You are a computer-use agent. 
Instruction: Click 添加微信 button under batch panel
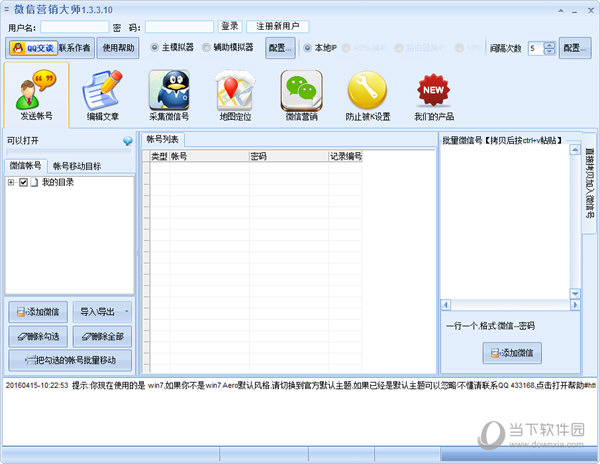[x=512, y=353]
